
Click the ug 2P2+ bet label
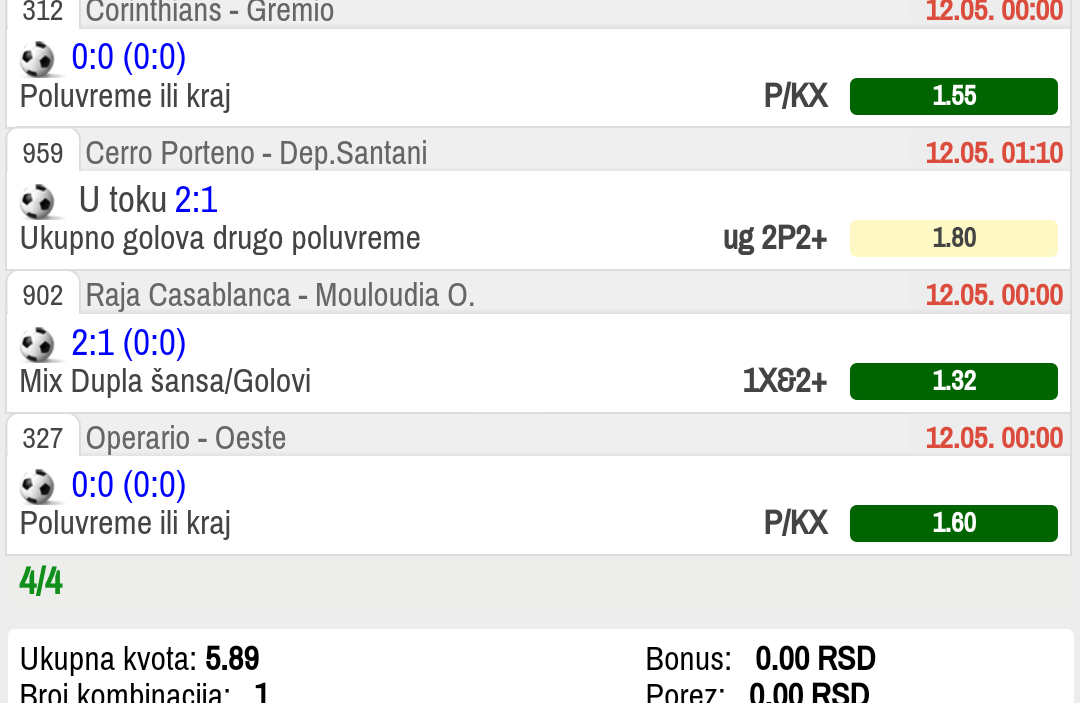(x=775, y=238)
